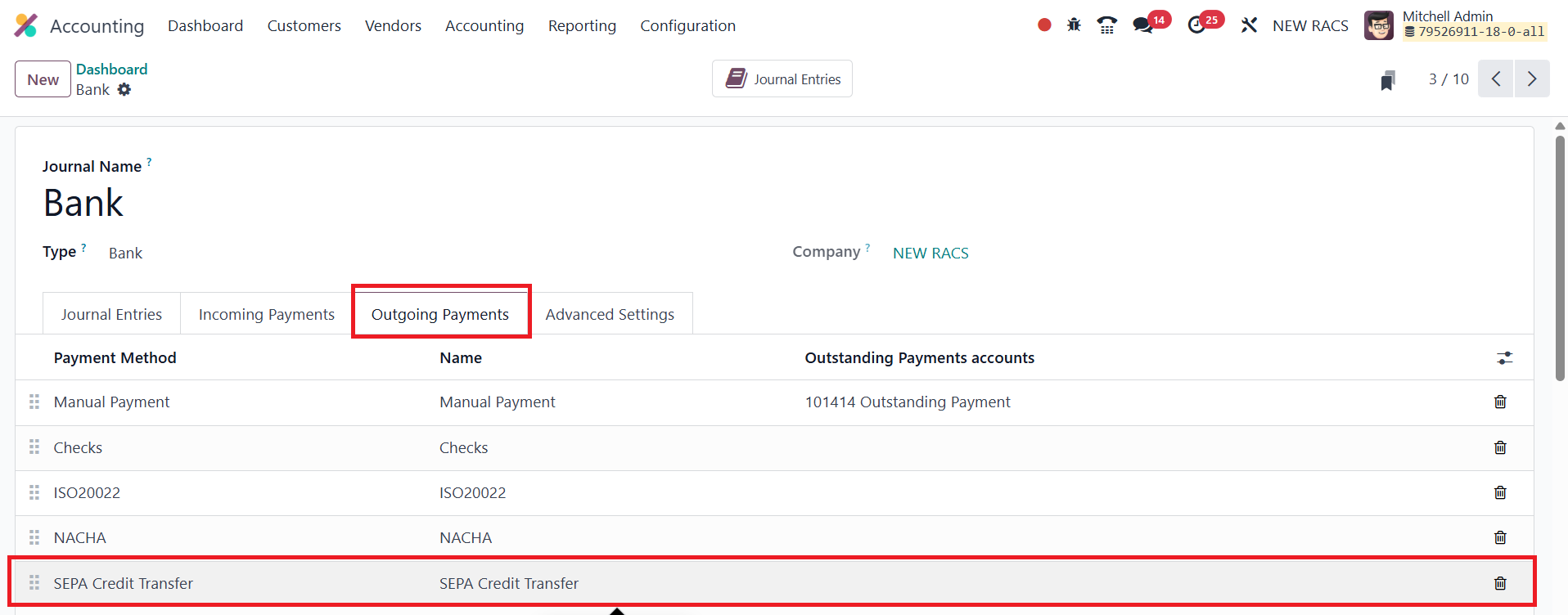Open the Advanced Settings tab

click(x=610, y=315)
